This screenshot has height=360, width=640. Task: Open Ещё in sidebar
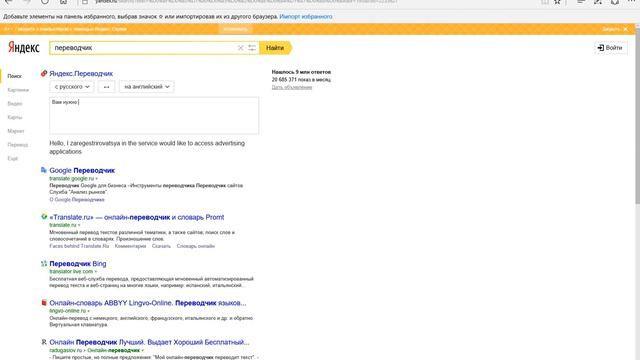(x=13, y=158)
